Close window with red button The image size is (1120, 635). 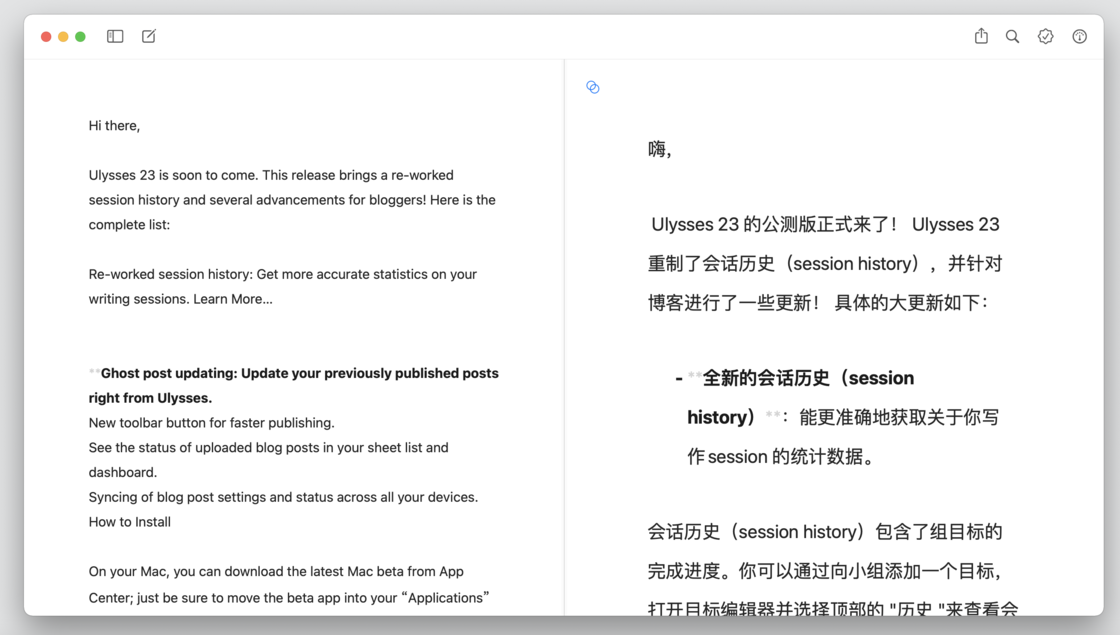(46, 36)
